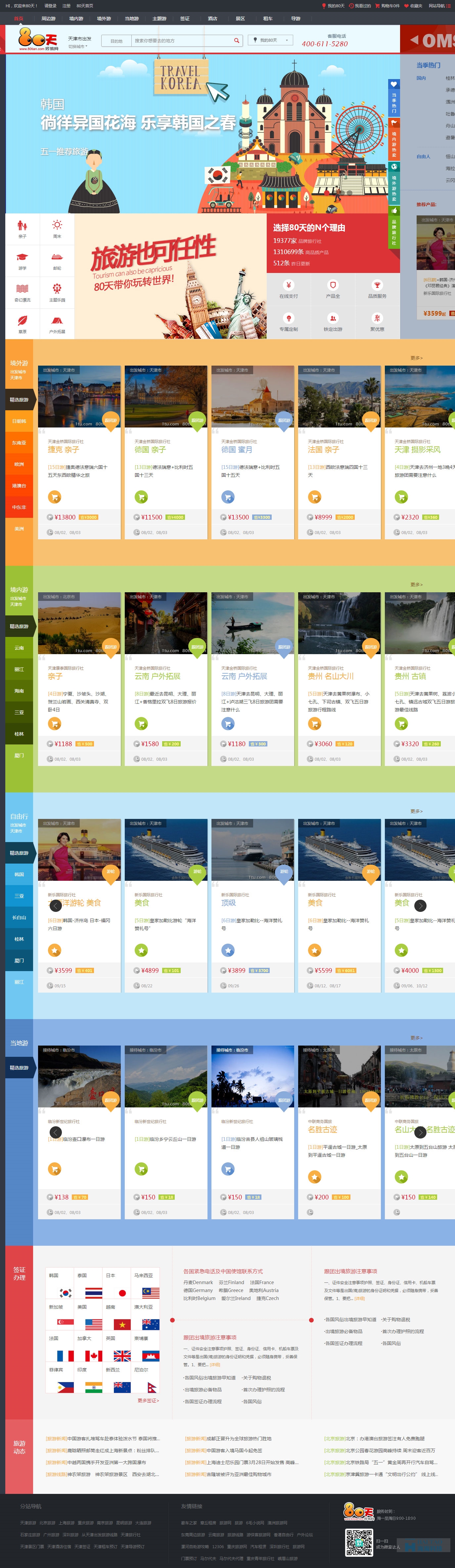The image size is (455, 1568).
Task: Click 更多> in the 境外游 section
Action: click(416, 358)
